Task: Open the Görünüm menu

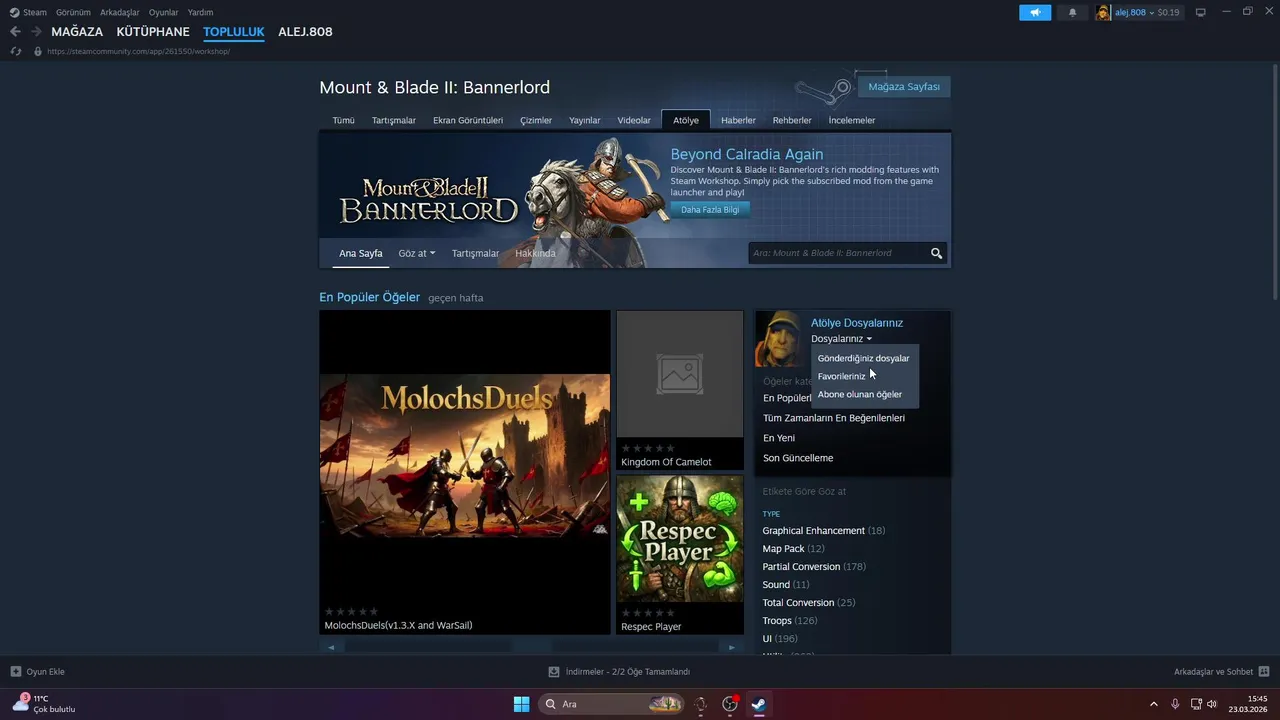Action: (x=73, y=12)
